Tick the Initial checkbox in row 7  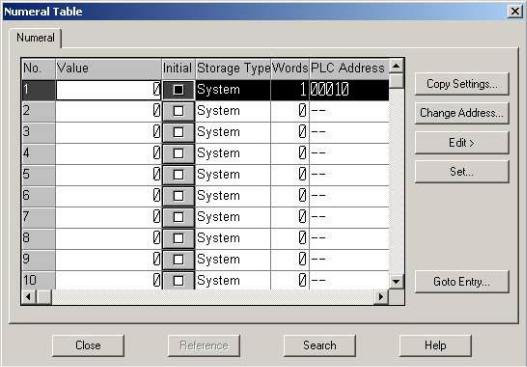click(x=178, y=217)
